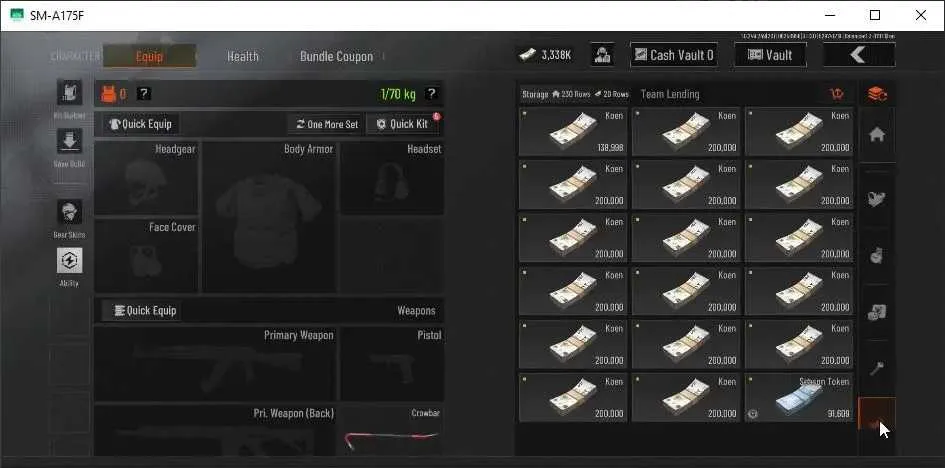Click the orange sort icon in storage header

click(x=837, y=94)
